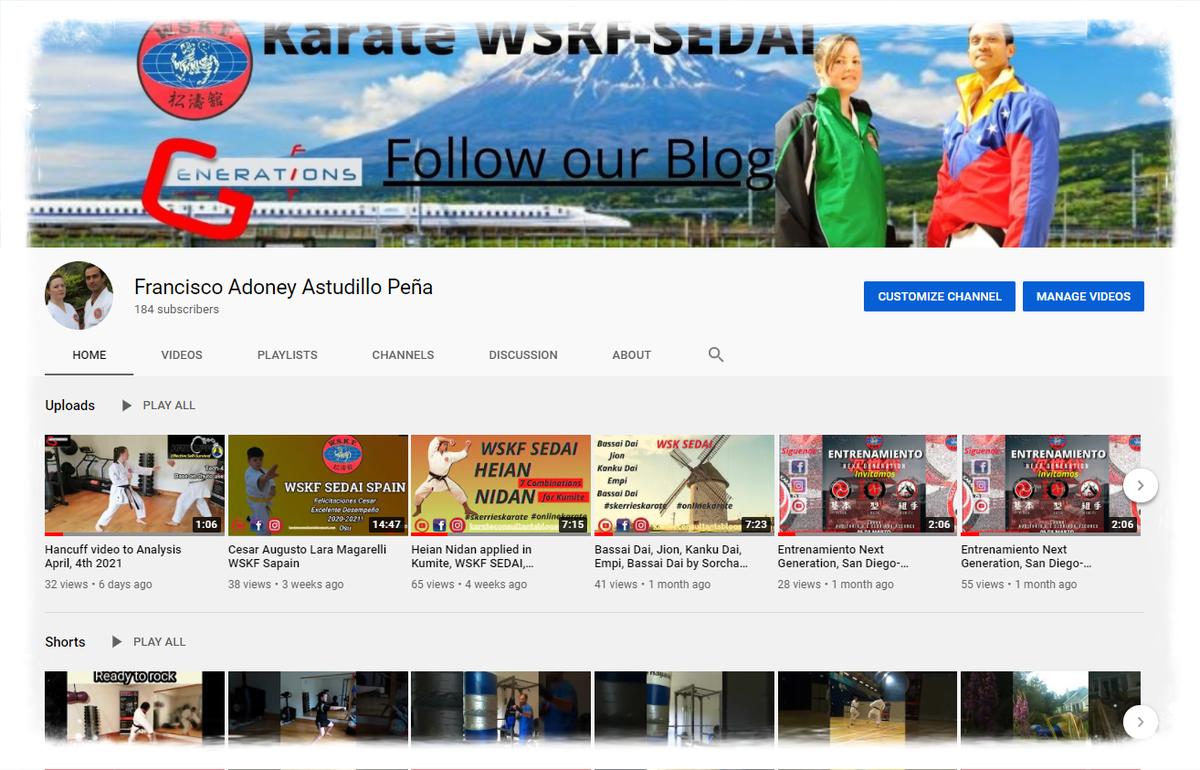The height and width of the screenshot is (770, 1200).
Task: Click the Customize Channel button
Action: pos(939,296)
